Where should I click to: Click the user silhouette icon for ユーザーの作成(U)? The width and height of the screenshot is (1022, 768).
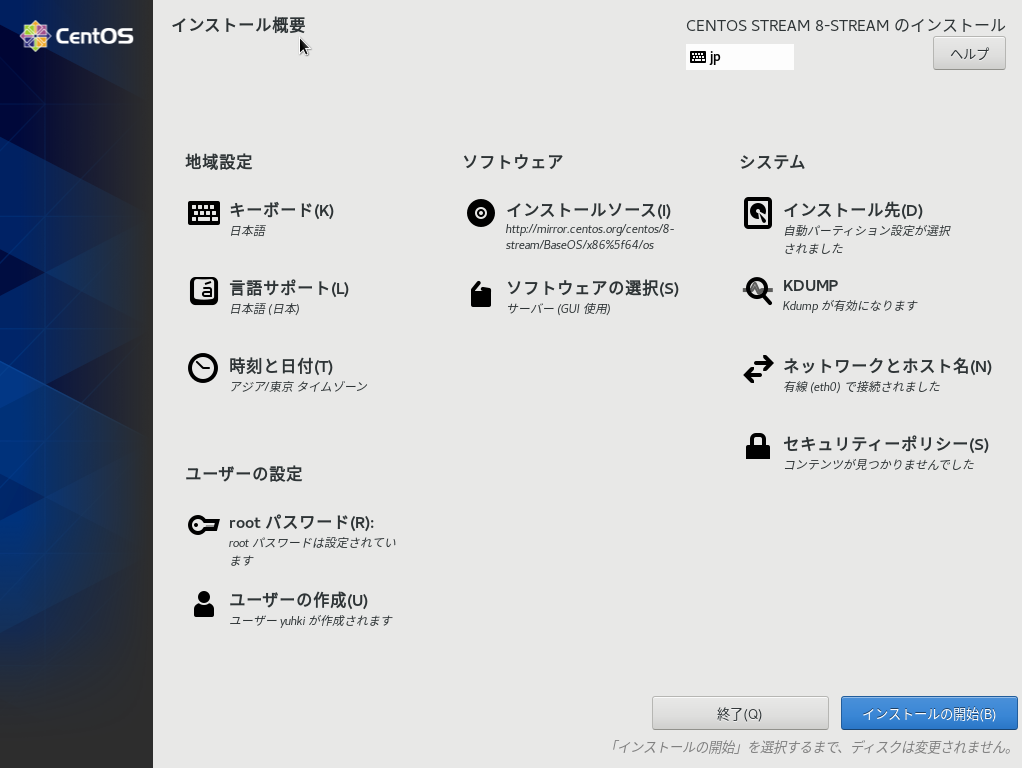tap(203, 604)
